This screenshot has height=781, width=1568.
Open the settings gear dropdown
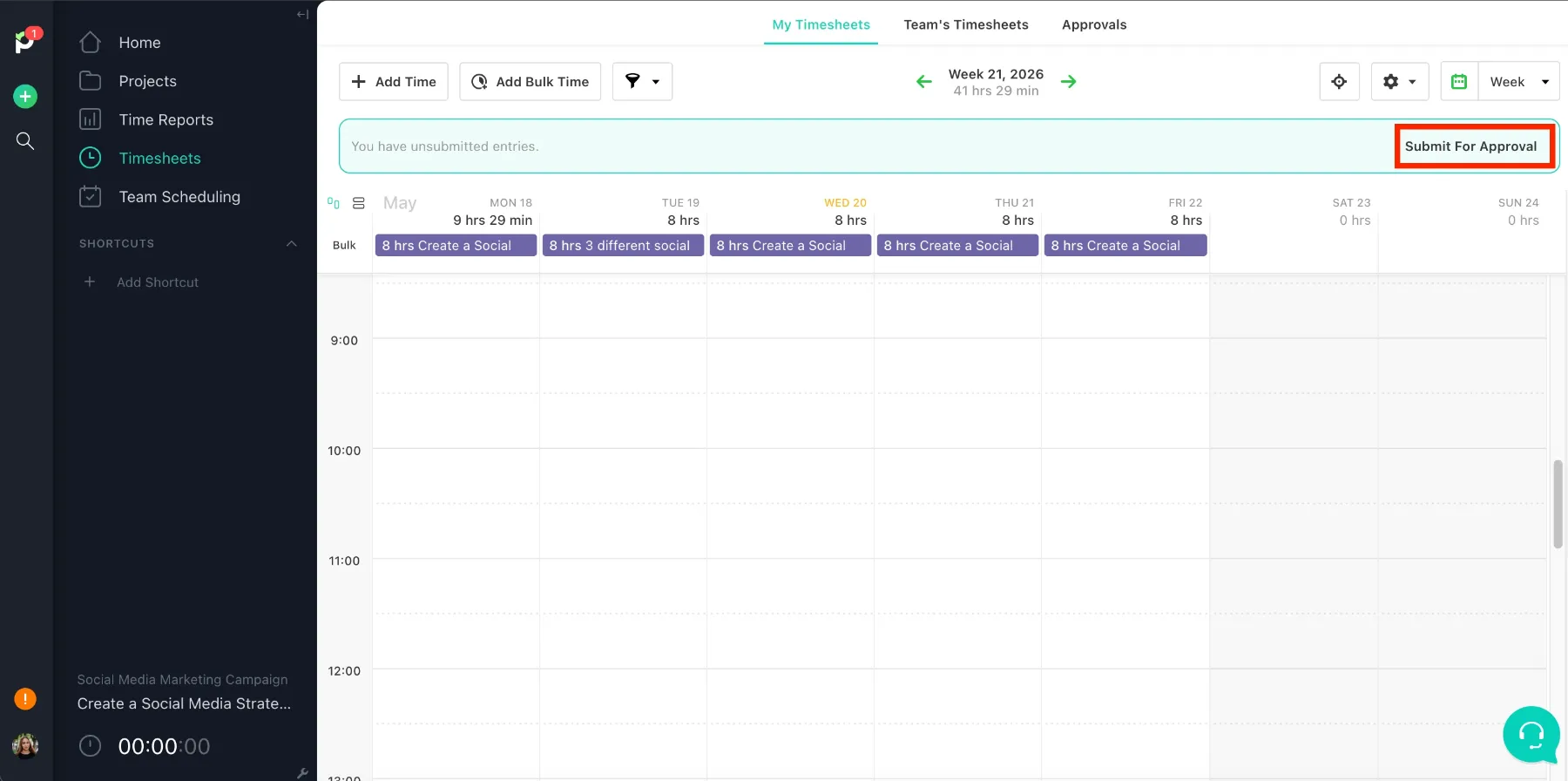[1400, 81]
